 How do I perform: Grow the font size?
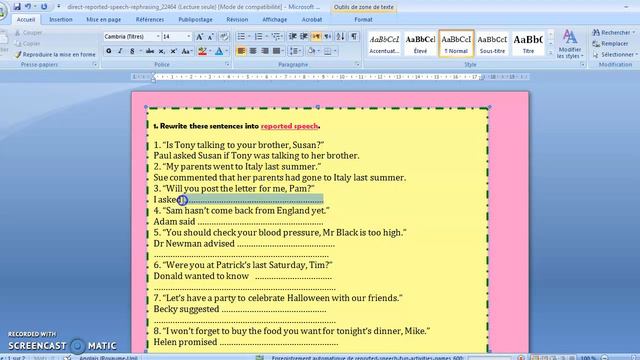click(x=200, y=37)
